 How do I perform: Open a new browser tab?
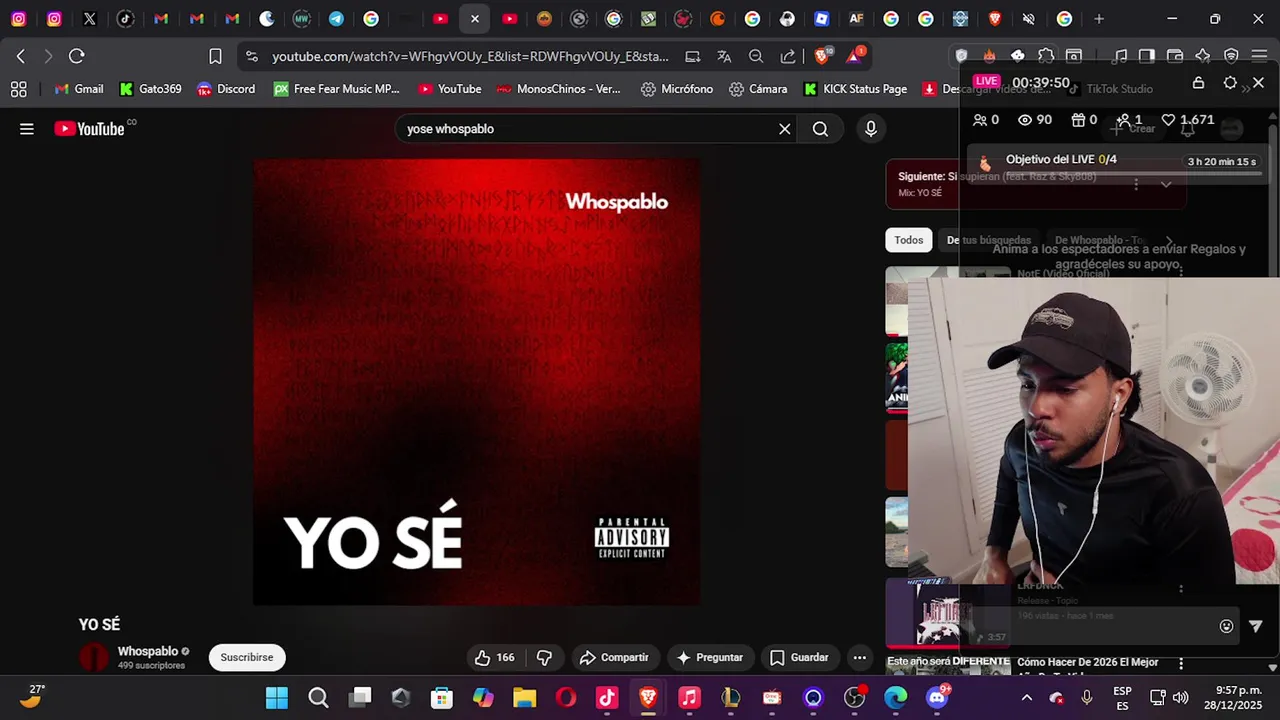[1099, 19]
